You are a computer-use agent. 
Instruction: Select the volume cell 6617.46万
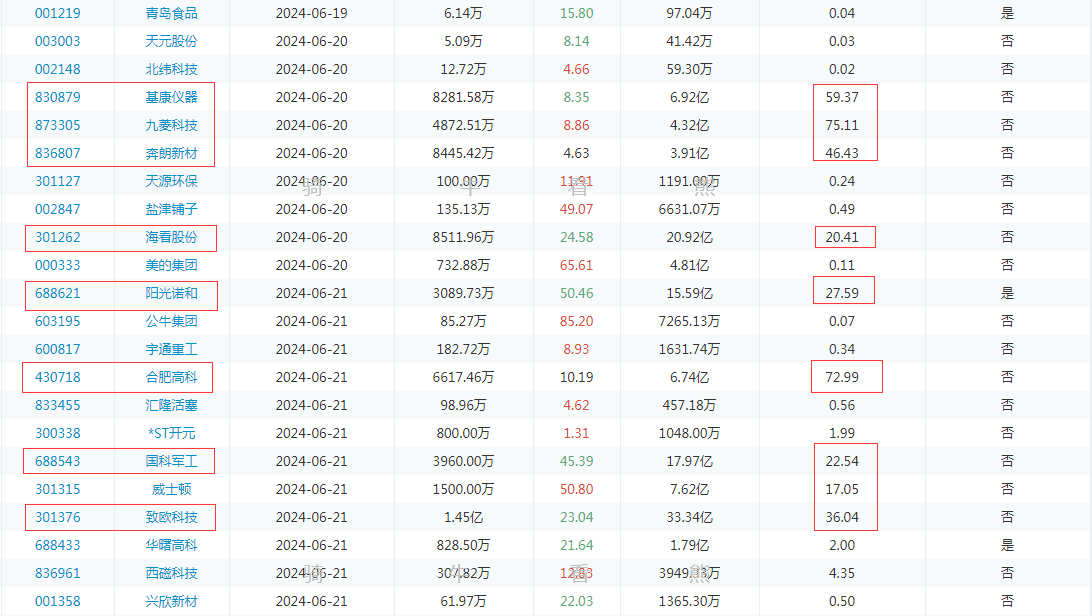pyautogui.click(x=463, y=377)
